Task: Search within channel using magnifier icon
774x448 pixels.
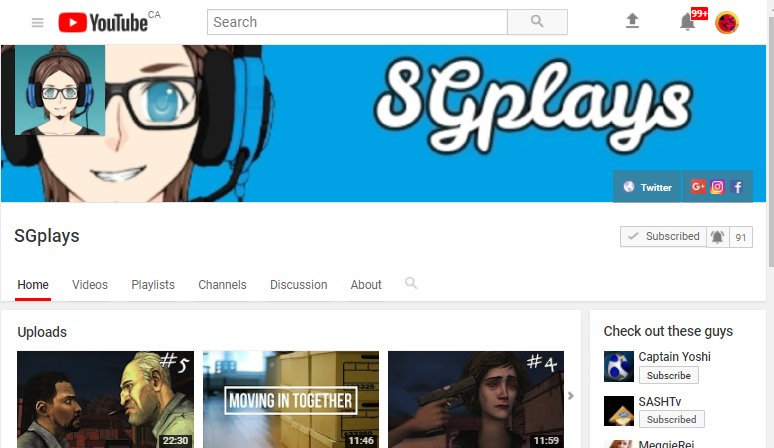Action: pos(411,283)
